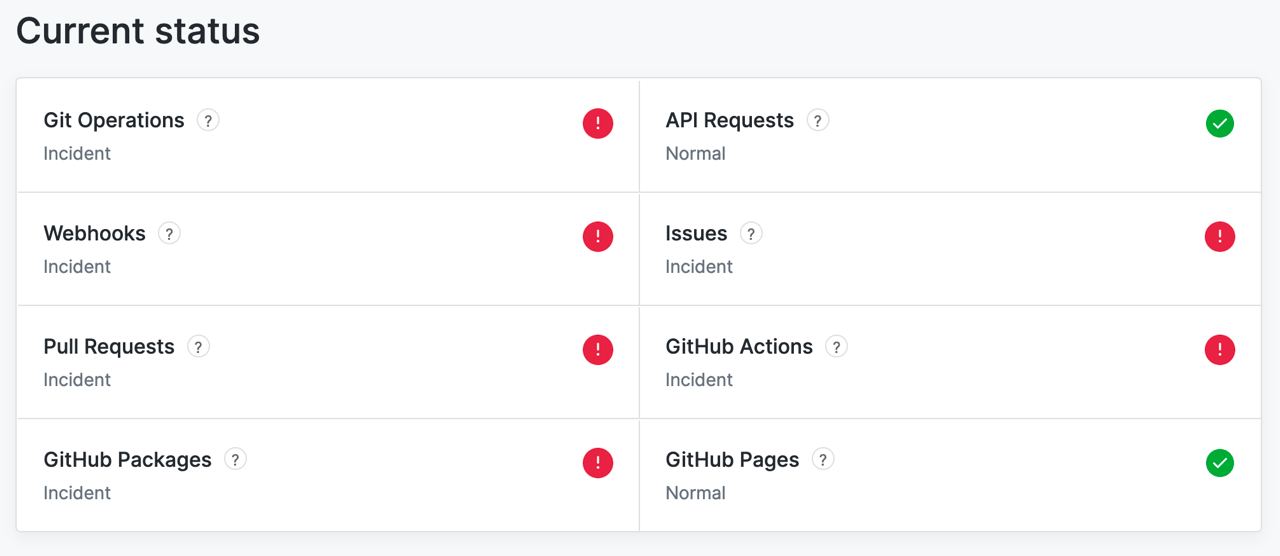The width and height of the screenshot is (1280, 556).
Task: Click the red incident icon for Git Operations
Action: 598,124
